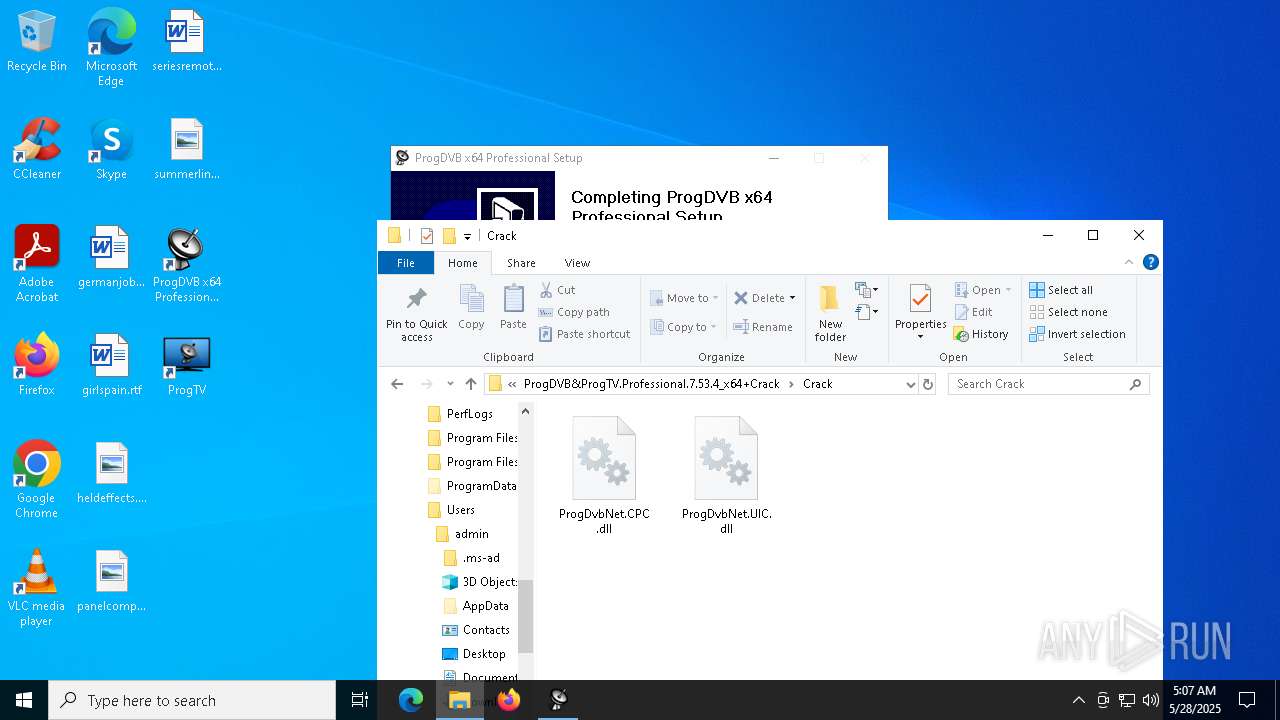Open the Delete dropdown arrow
The width and height of the screenshot is (1280, 720).
pos(792,298)
